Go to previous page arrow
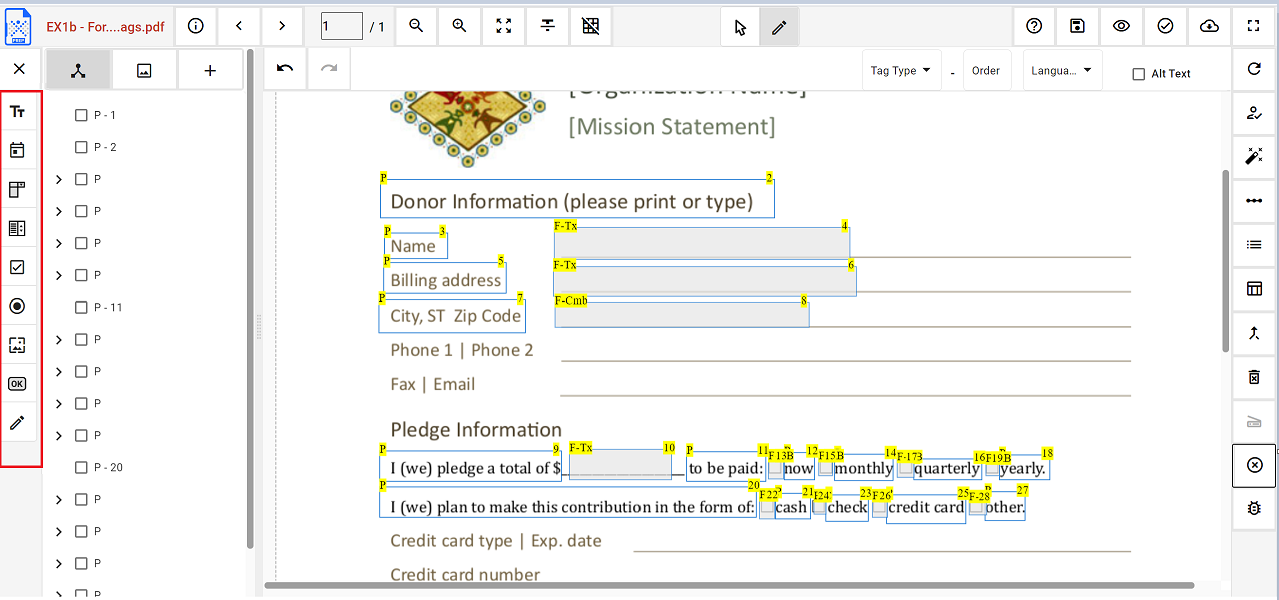 coord(239,26)
